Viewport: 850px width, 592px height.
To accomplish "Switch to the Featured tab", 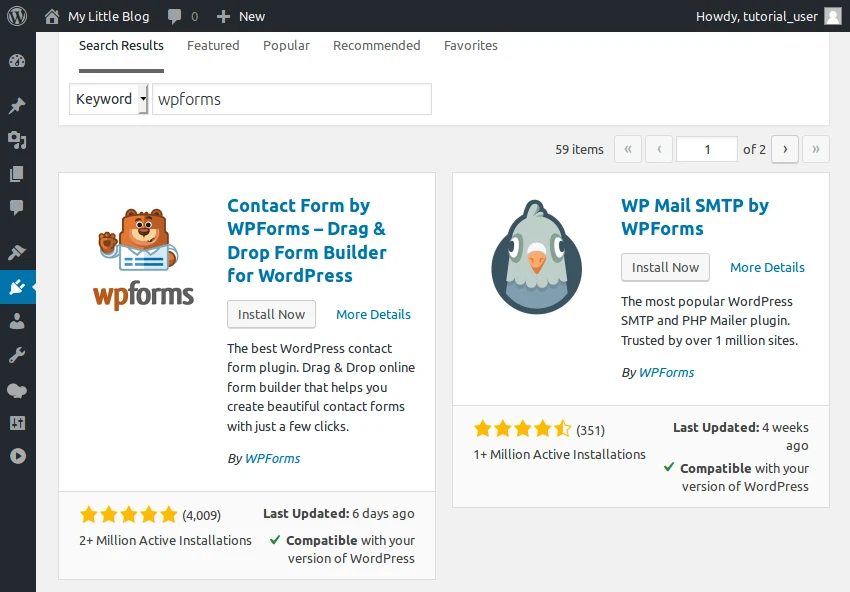I will (x=213, y=46).
